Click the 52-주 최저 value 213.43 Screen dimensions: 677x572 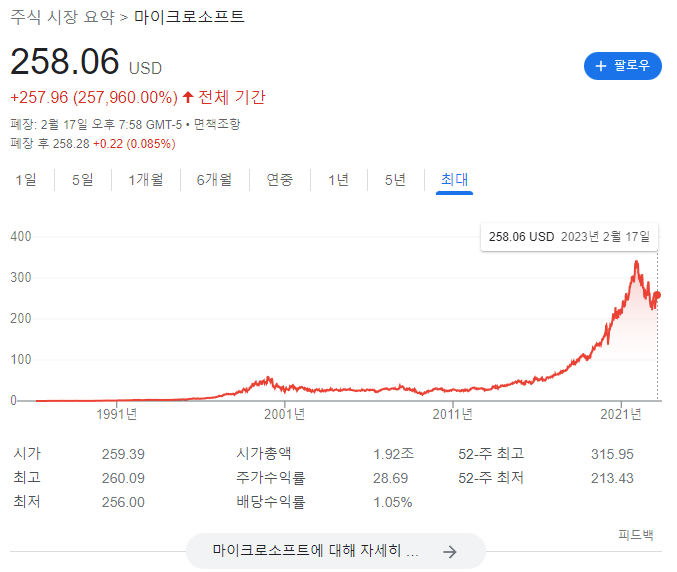tap(612, 478)
